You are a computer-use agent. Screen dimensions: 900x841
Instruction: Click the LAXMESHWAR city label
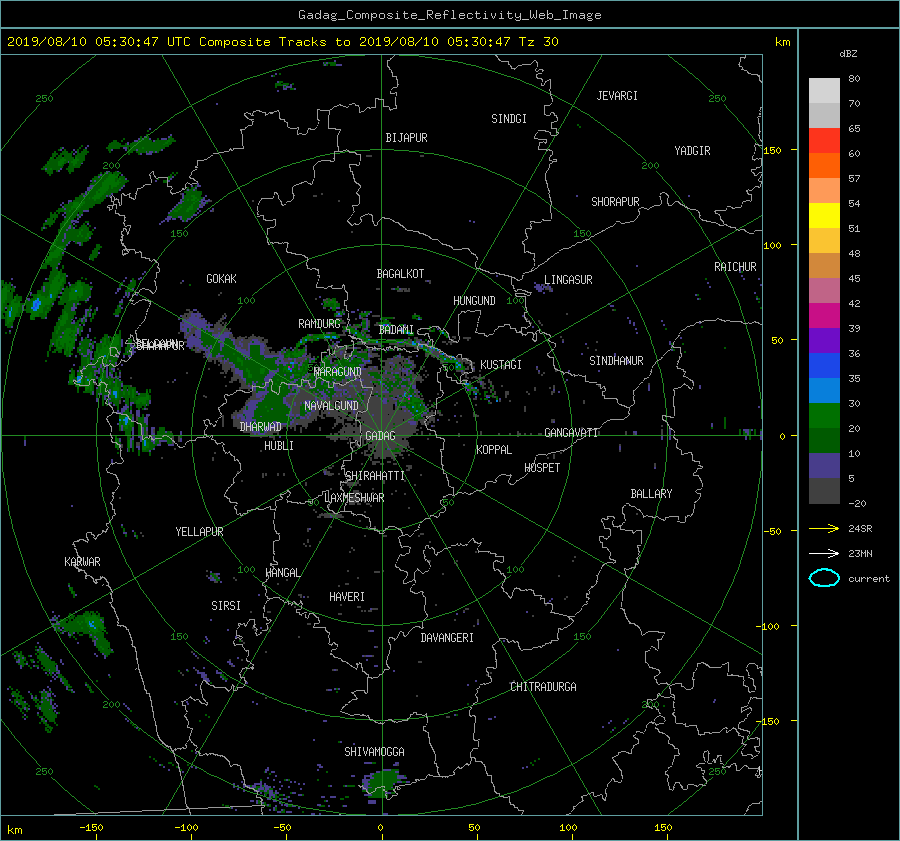pyautogui.click(x=354, y=498)
